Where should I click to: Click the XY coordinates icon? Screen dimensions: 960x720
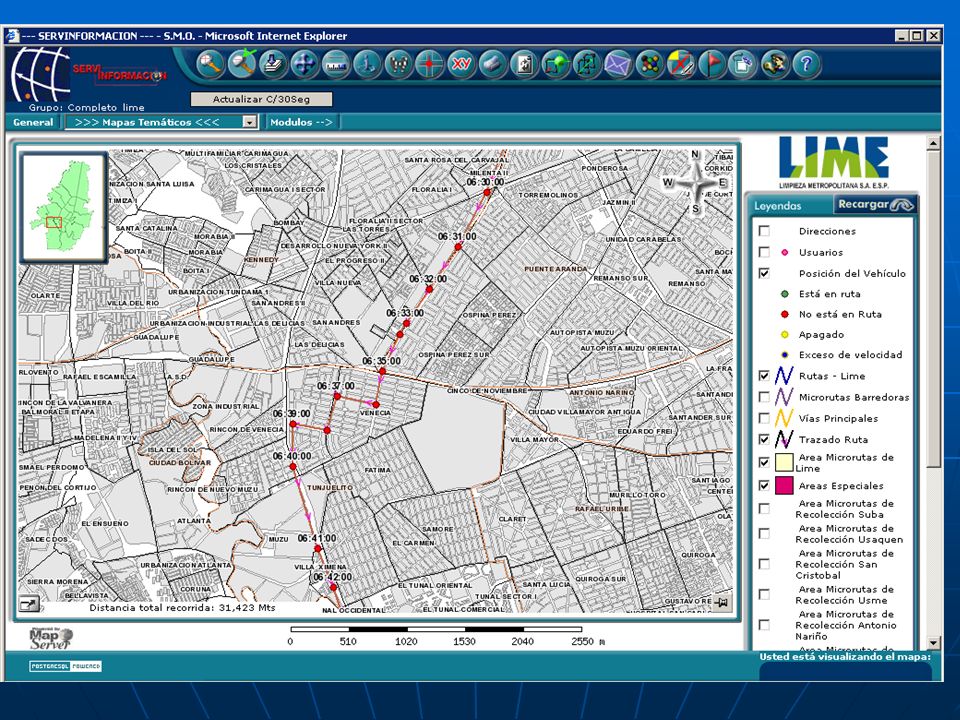coord(461,64)
